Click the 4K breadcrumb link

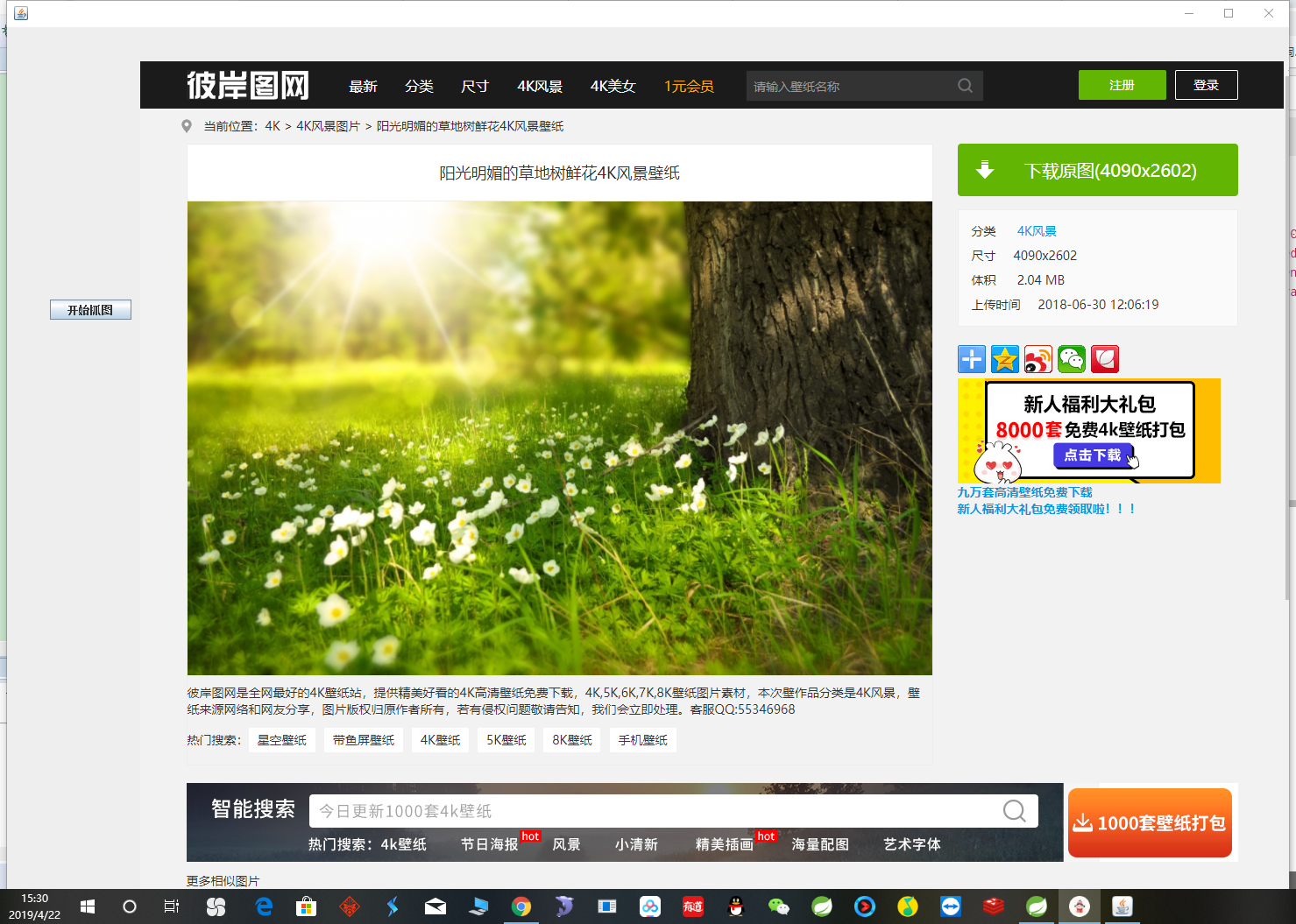273,126
